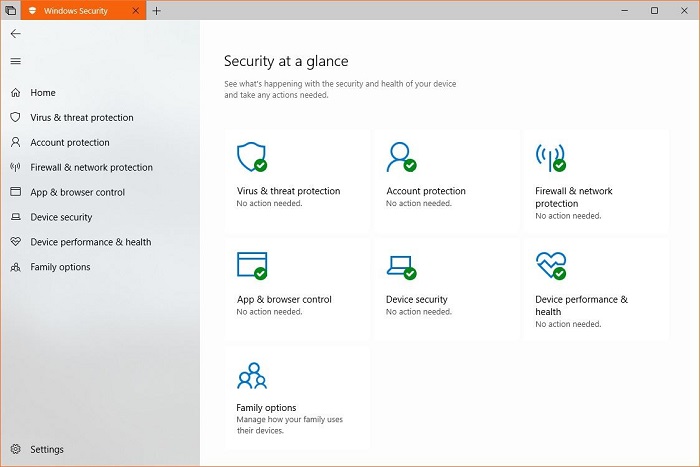The height and width of the screenshot is (467, 700).
Task: Click the back arrow button
Action: 16,33
